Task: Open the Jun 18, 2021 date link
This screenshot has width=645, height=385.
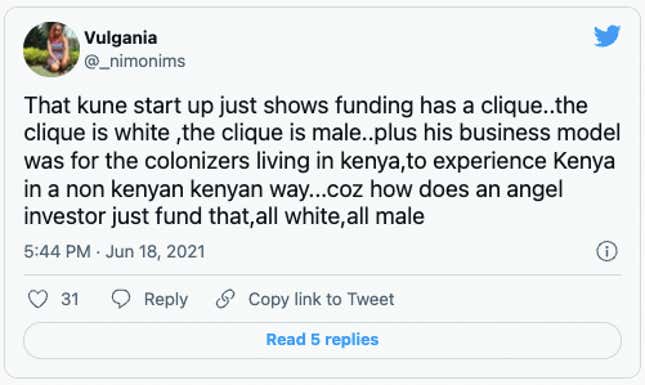Action: 155,251
